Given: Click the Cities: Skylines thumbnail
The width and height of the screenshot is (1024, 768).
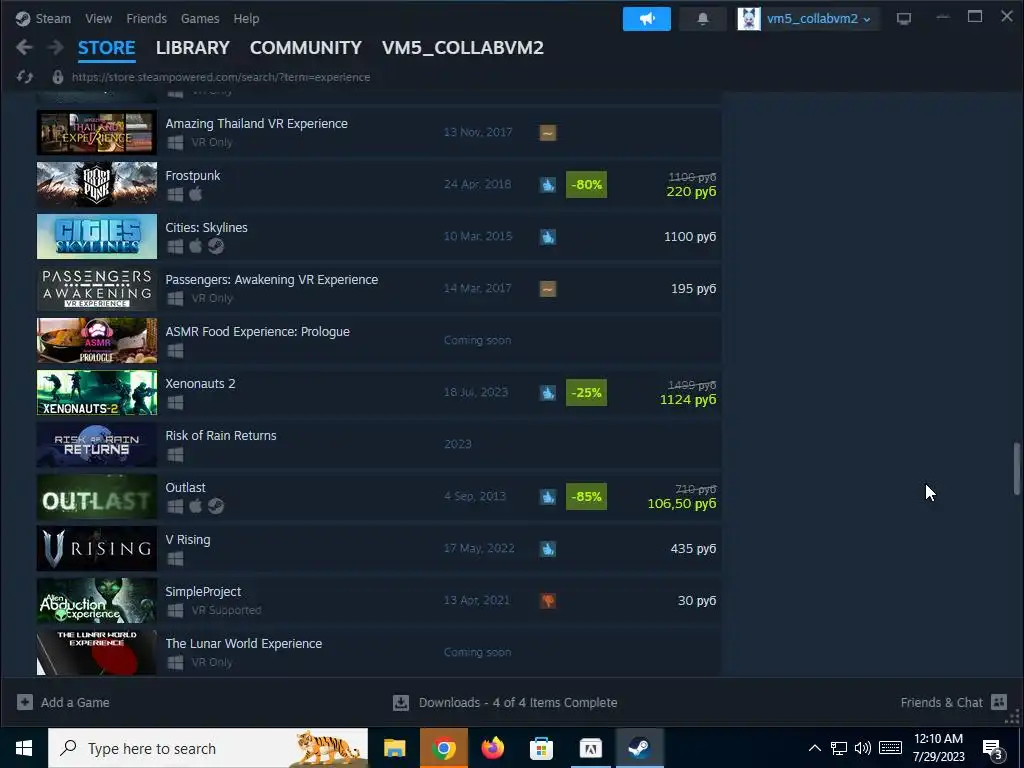Looking at the screenshot, I should (97, 236).
